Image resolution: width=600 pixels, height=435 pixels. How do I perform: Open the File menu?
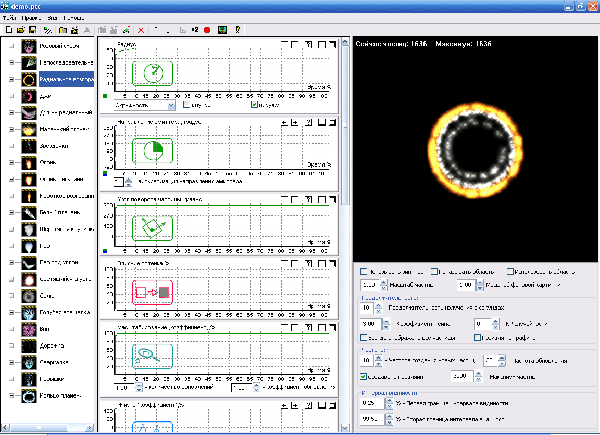[9, 18]
